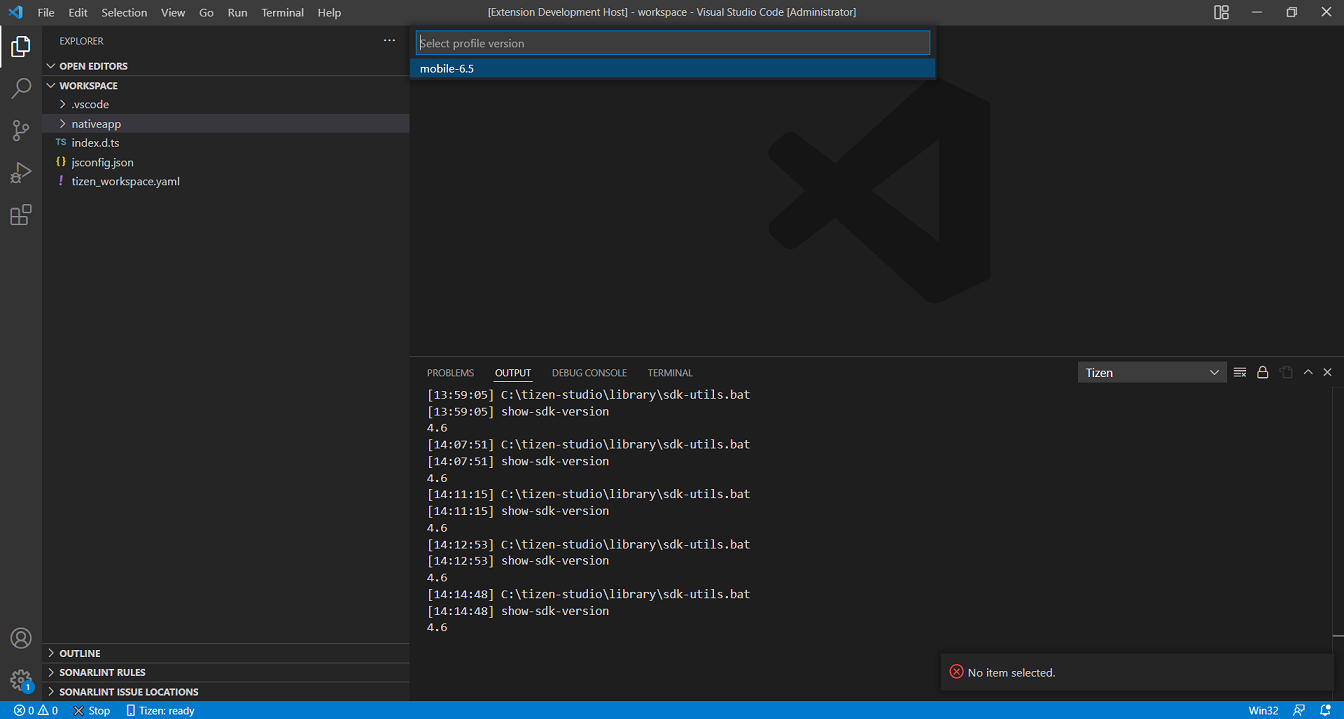This screenshot has width=1344, height=719.
Task: Open the Search view in activity bar
Action: tap(21, 89)
